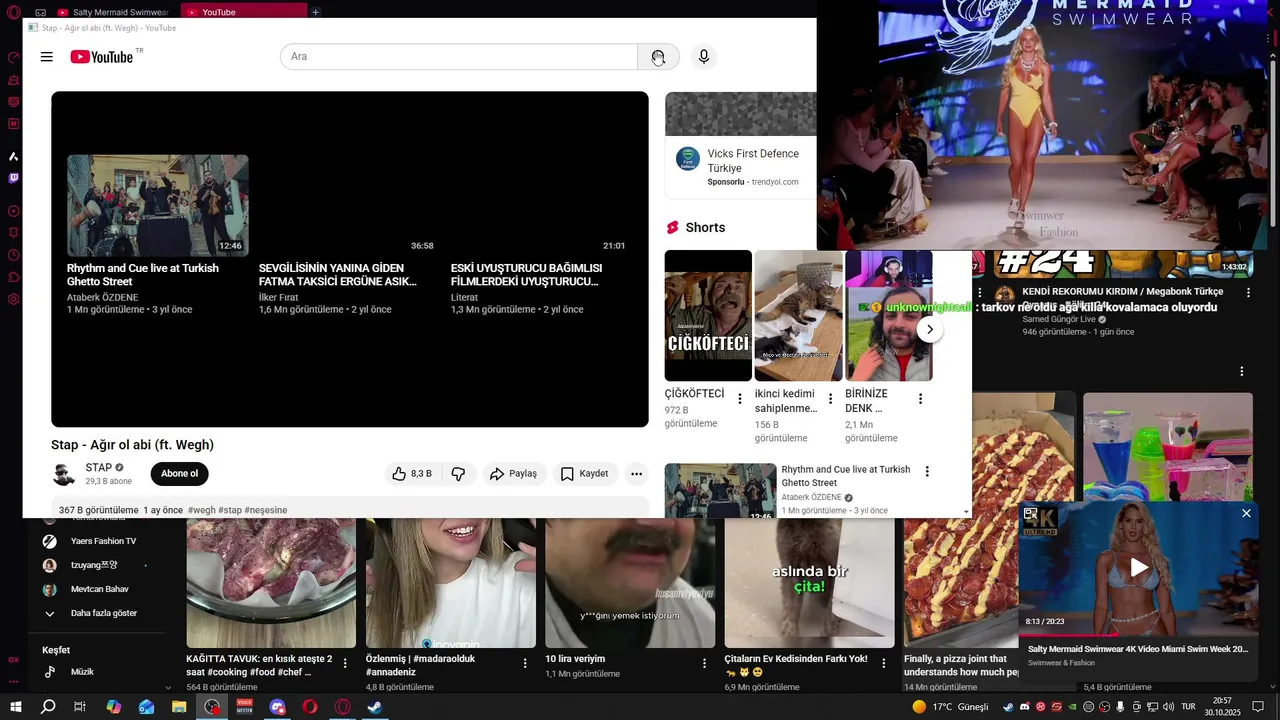Subscribe with Abone ol button
Screen dimensions: 1280x720
click(x=180, y=474)
